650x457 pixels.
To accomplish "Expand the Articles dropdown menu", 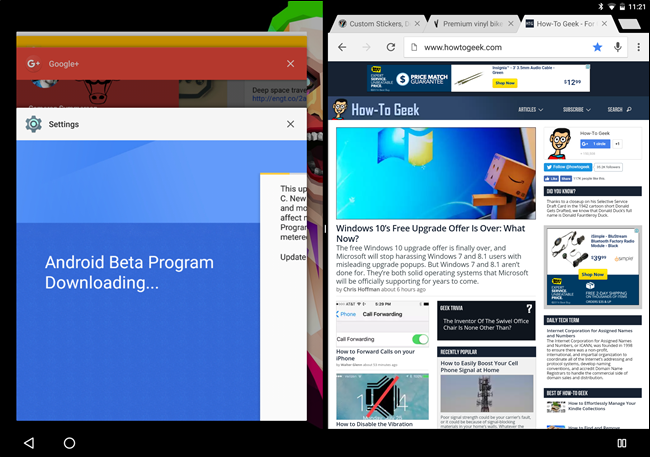I will [x=530, y=109].
